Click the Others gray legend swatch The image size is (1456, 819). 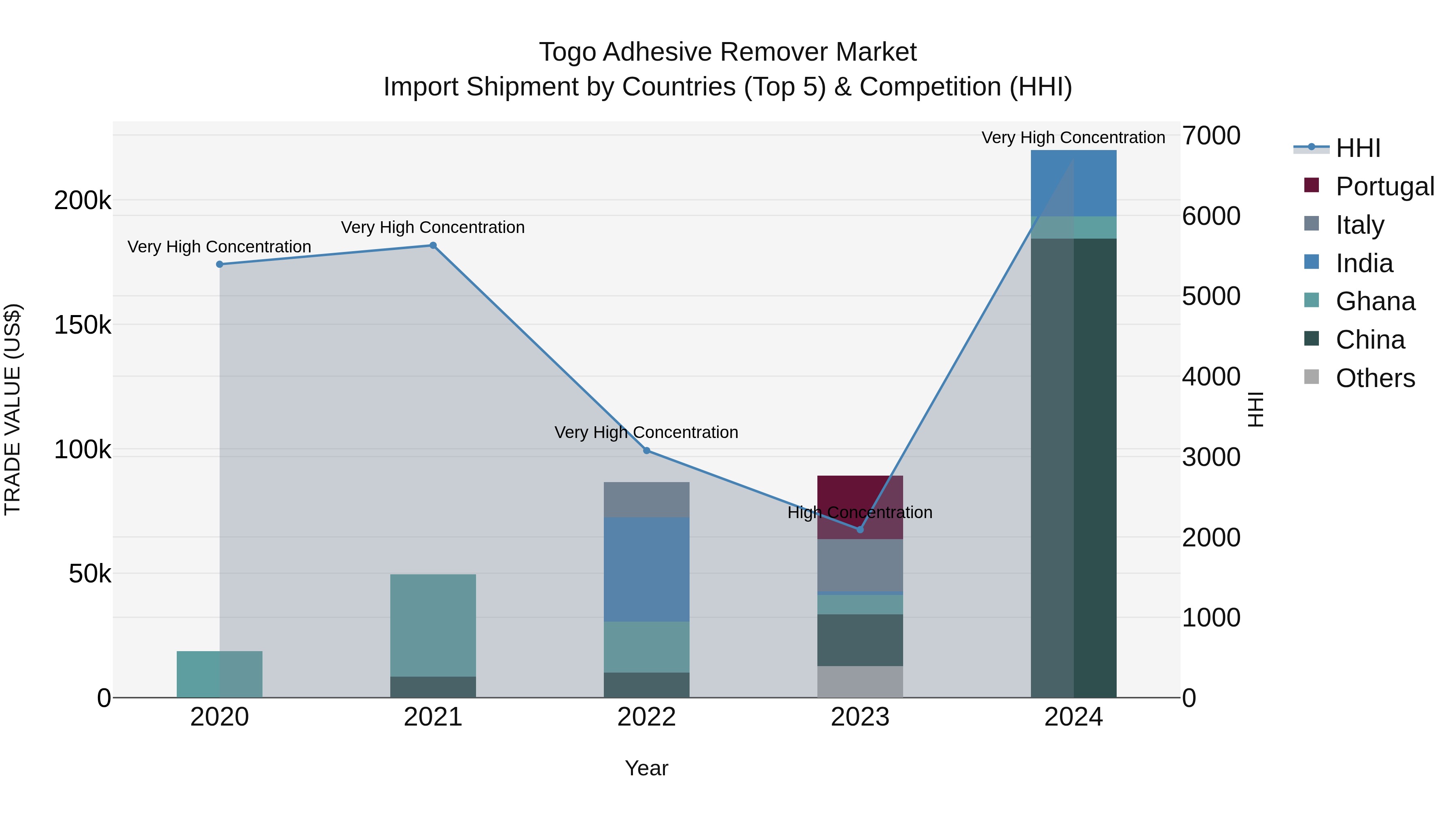pos(1311,377)
